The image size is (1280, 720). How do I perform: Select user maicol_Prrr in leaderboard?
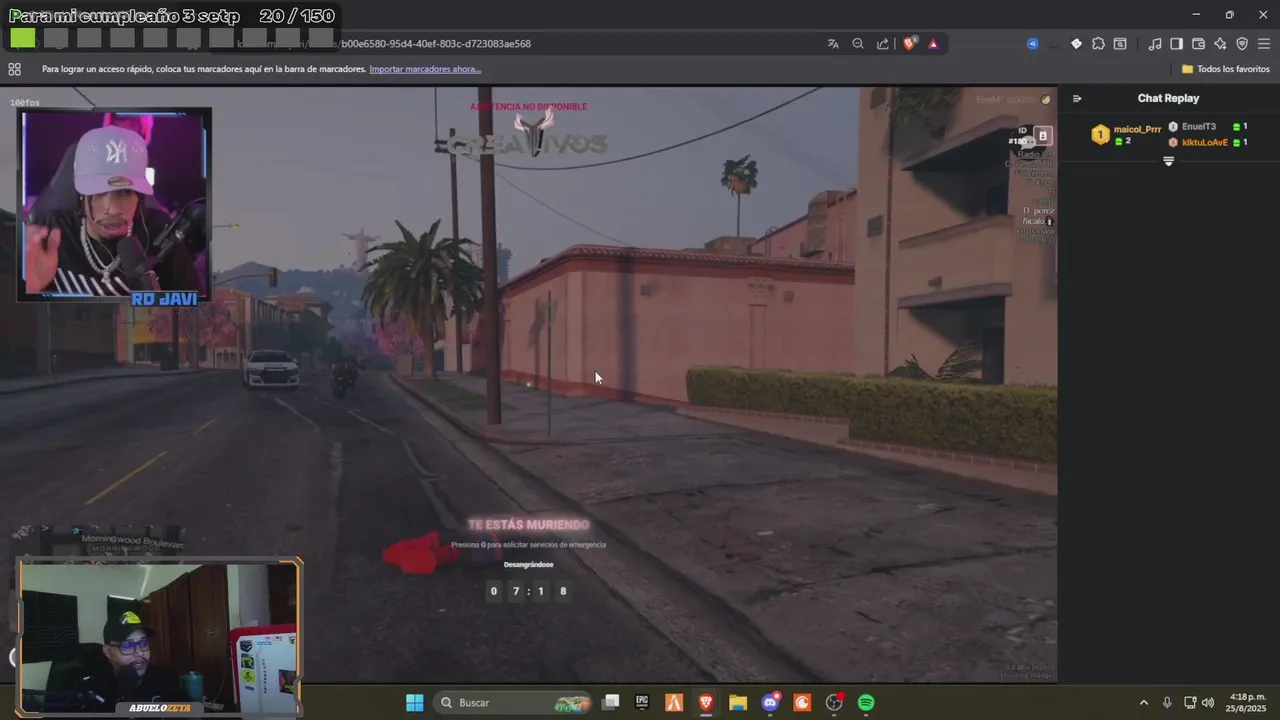[x=1138, y=129]
